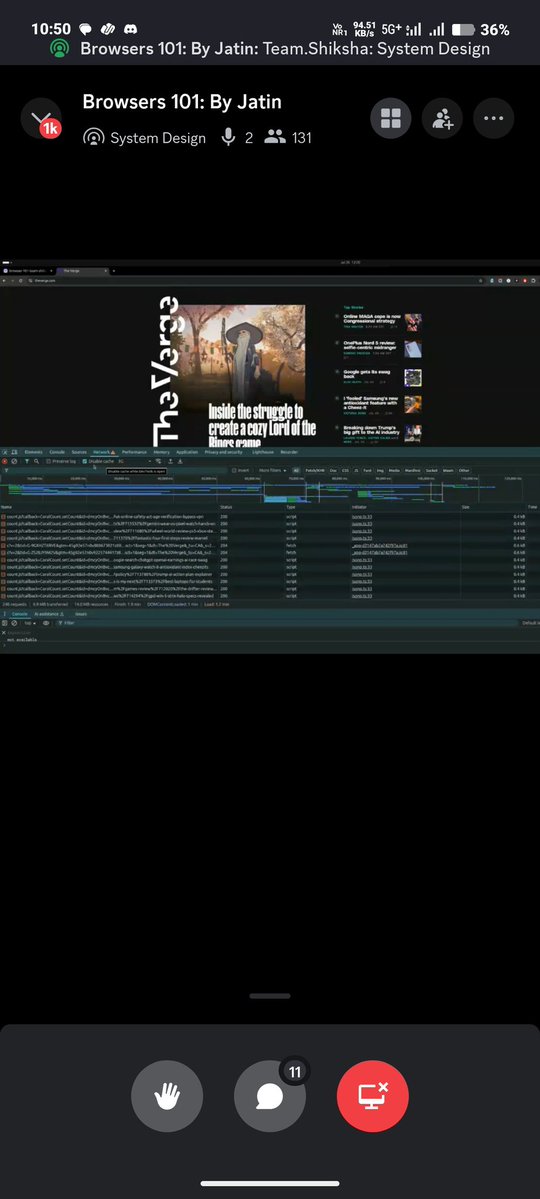Image resolution: width=540 pixels, height=1199 pixels.
Task: Select The Verge browser tab
Action: [83, 271]
